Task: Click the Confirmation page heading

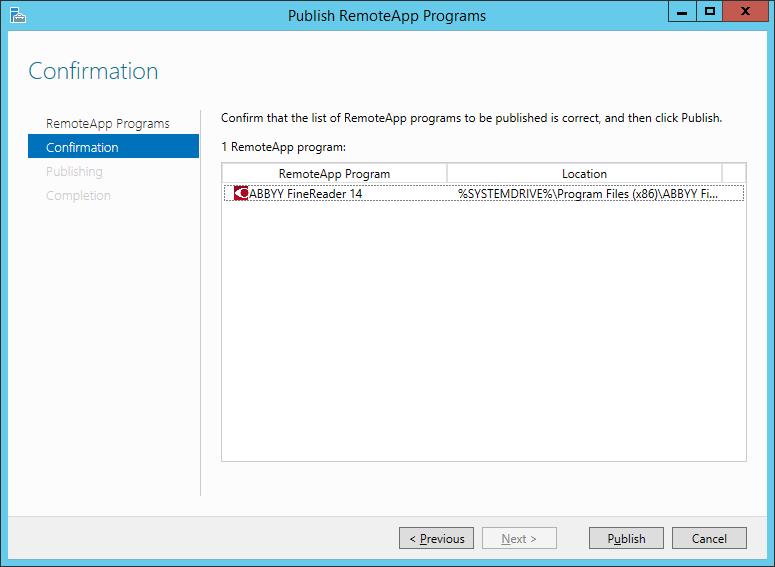Action: pos(93,71)
